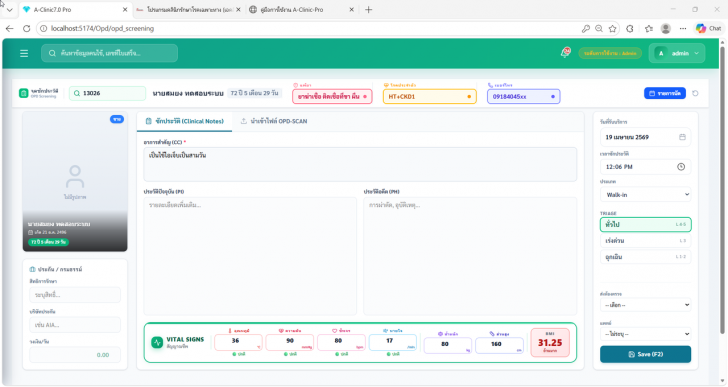Click the treatment rights input field
728x387 pixels.
(75, 295)
